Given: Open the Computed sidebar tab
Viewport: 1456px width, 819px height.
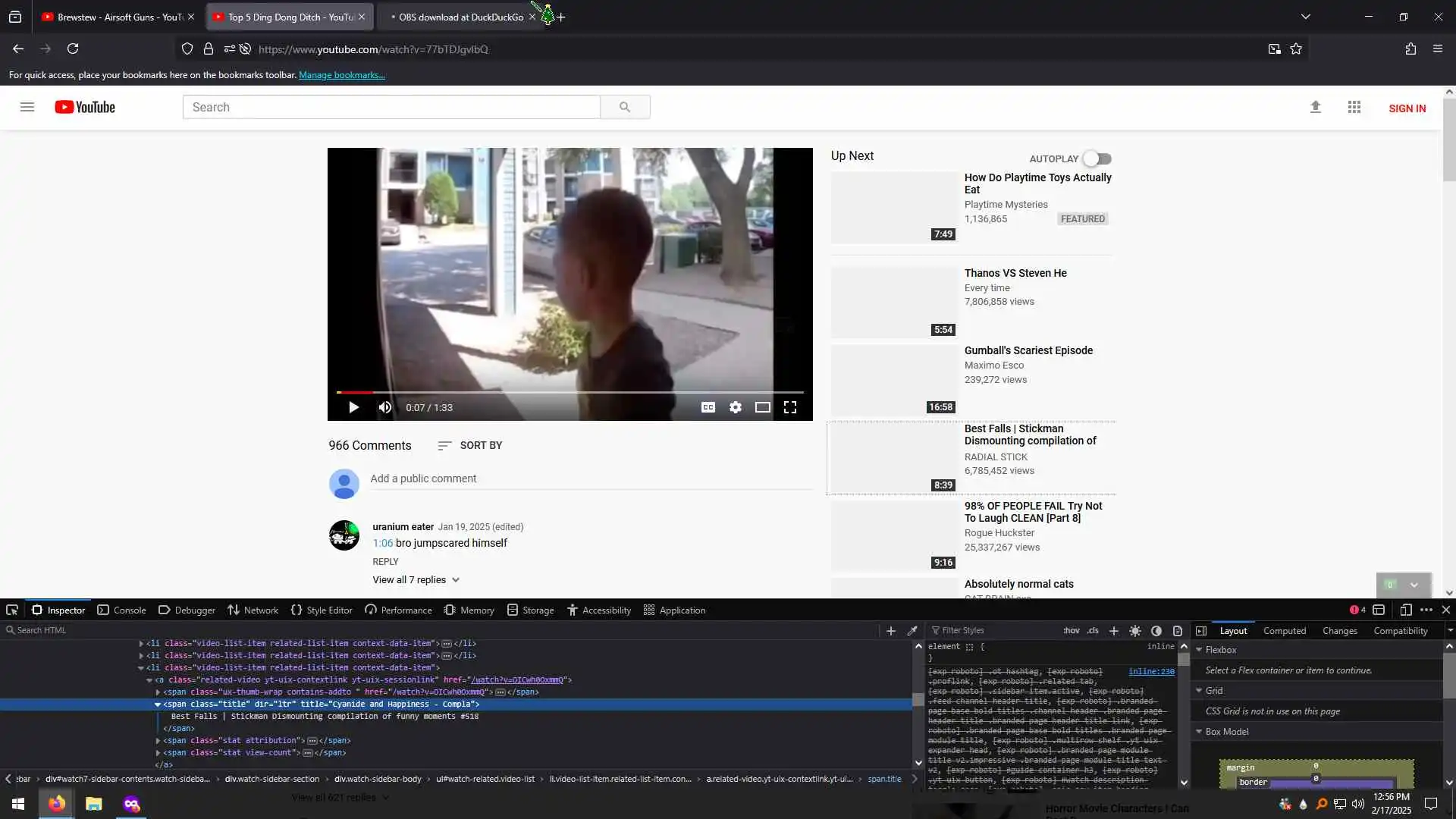Looking at the screenshot, I should pos(1284,631).
